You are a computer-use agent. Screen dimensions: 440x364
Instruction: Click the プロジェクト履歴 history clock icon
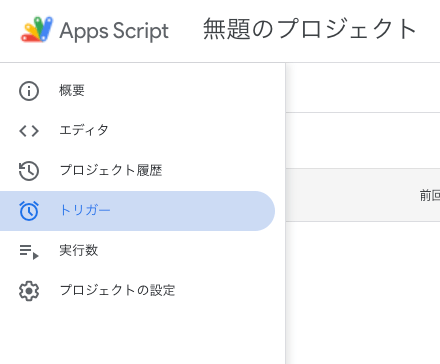(29, 171)
